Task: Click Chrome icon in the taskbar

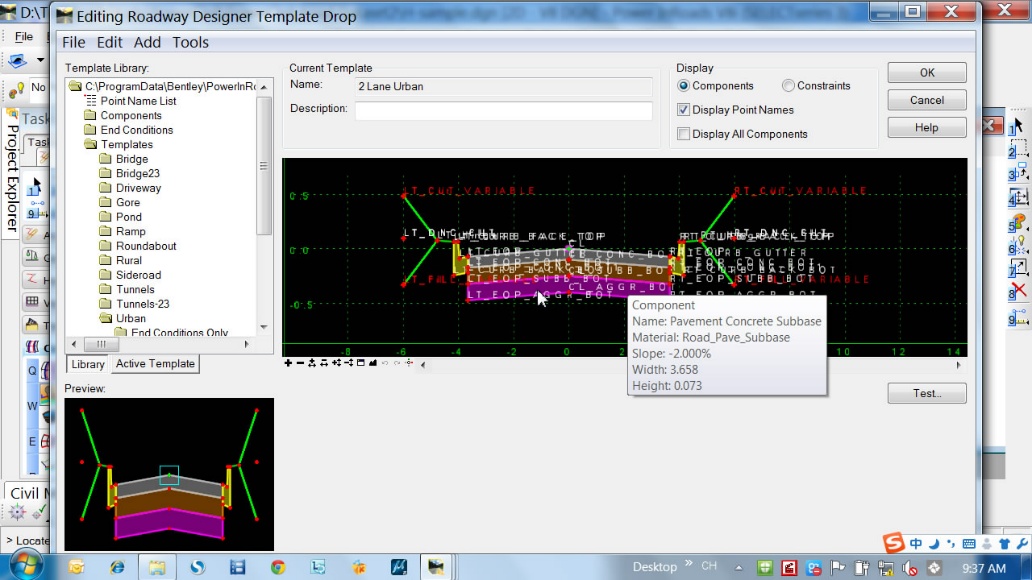Action: click(x=278, y=567)
